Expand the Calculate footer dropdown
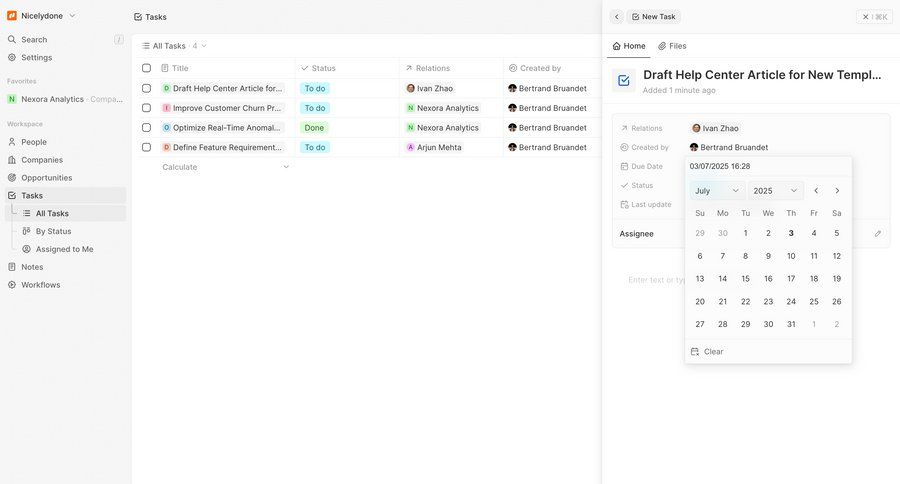 226,167
